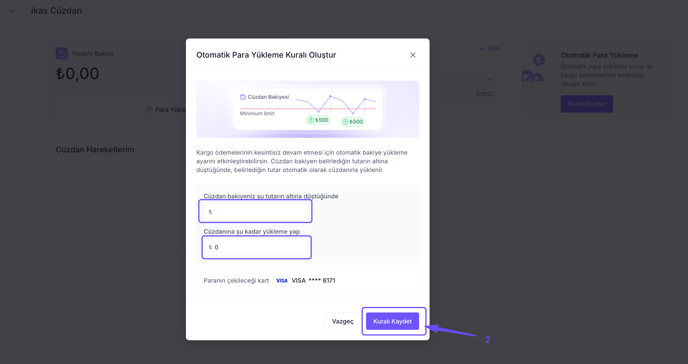Click the first ₺500 chip in the banner

point(318,120)
